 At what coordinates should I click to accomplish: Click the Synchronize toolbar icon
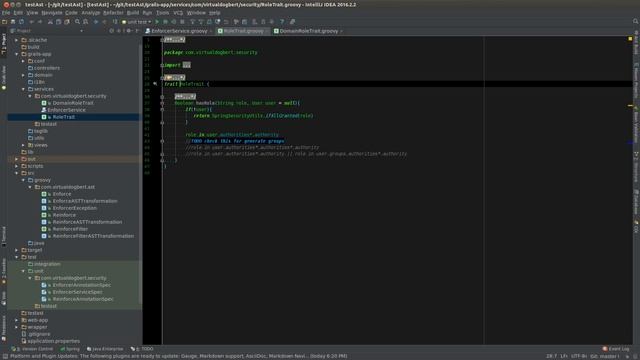21,22
